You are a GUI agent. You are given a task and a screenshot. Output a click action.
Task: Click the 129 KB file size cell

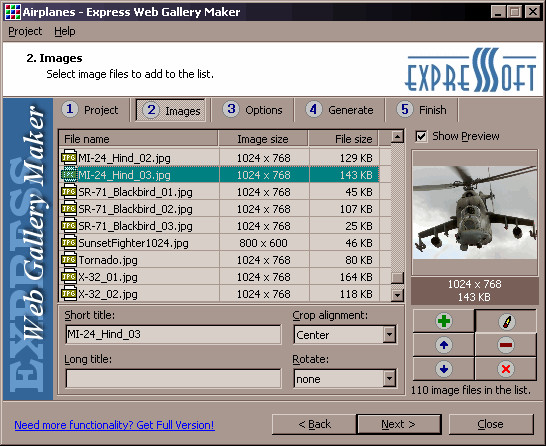coord(344,158)
